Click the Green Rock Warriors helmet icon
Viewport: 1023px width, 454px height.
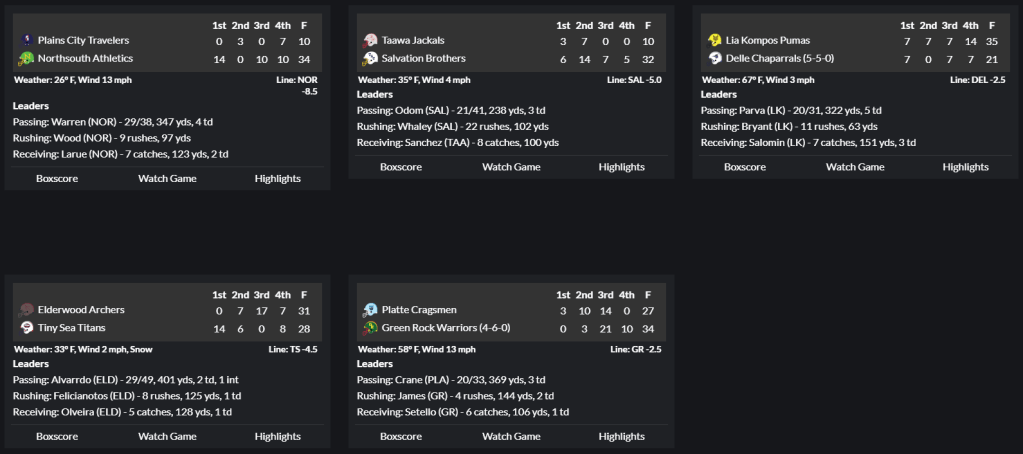pyautogui.click(x=371, y=328)
